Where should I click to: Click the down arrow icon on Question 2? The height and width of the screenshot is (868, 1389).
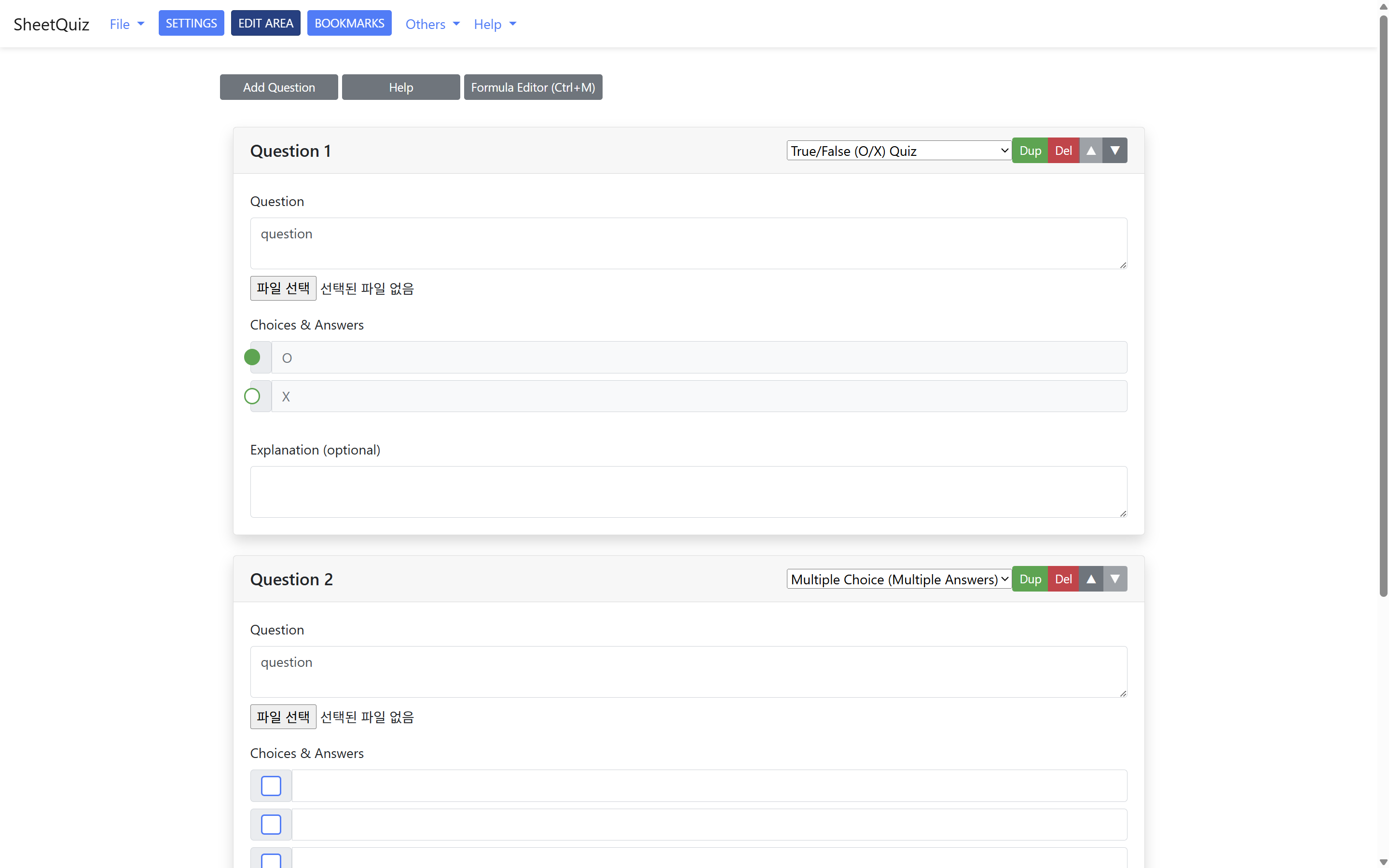point(1114,579)
